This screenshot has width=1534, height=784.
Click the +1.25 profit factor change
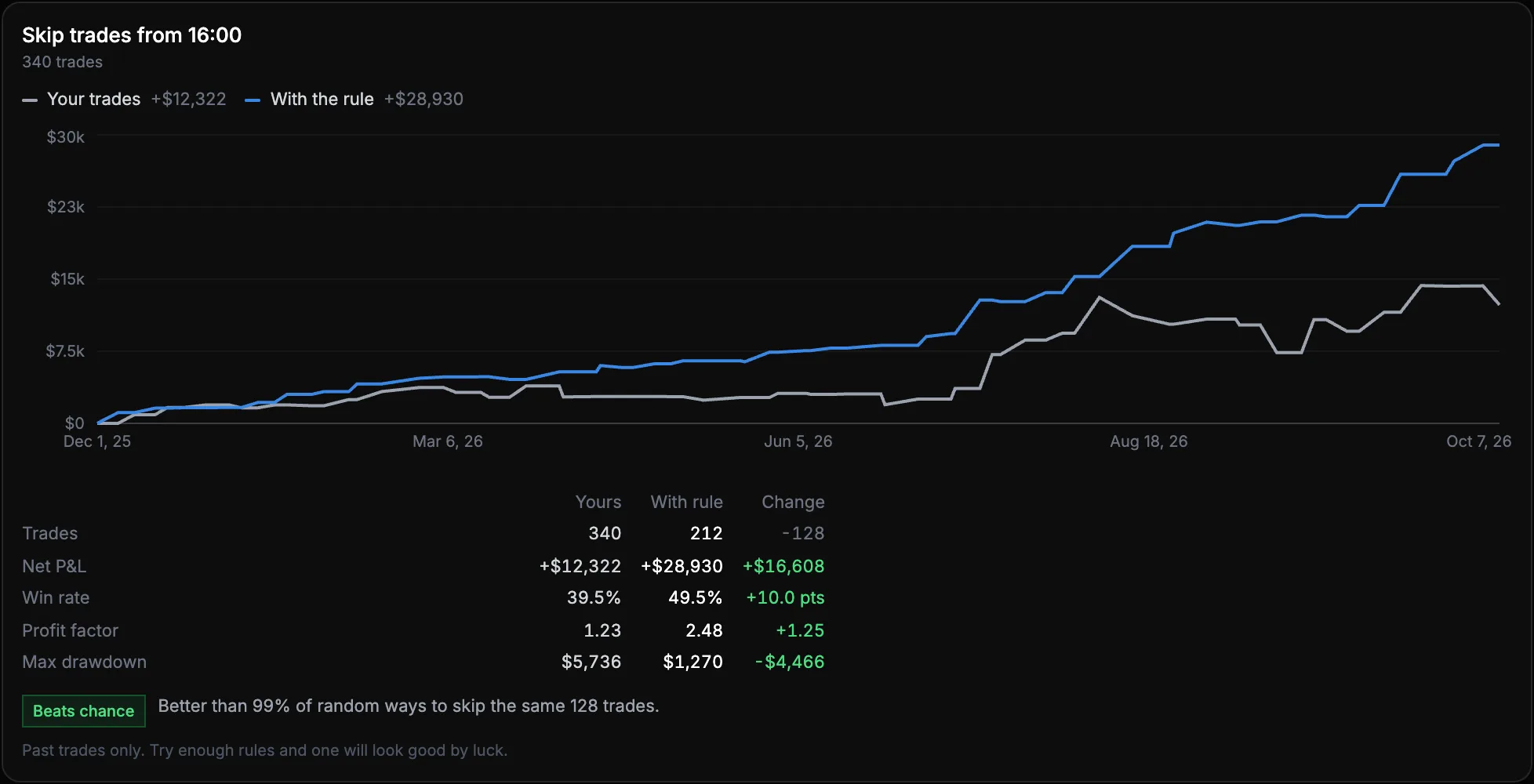tap(800, 630)
